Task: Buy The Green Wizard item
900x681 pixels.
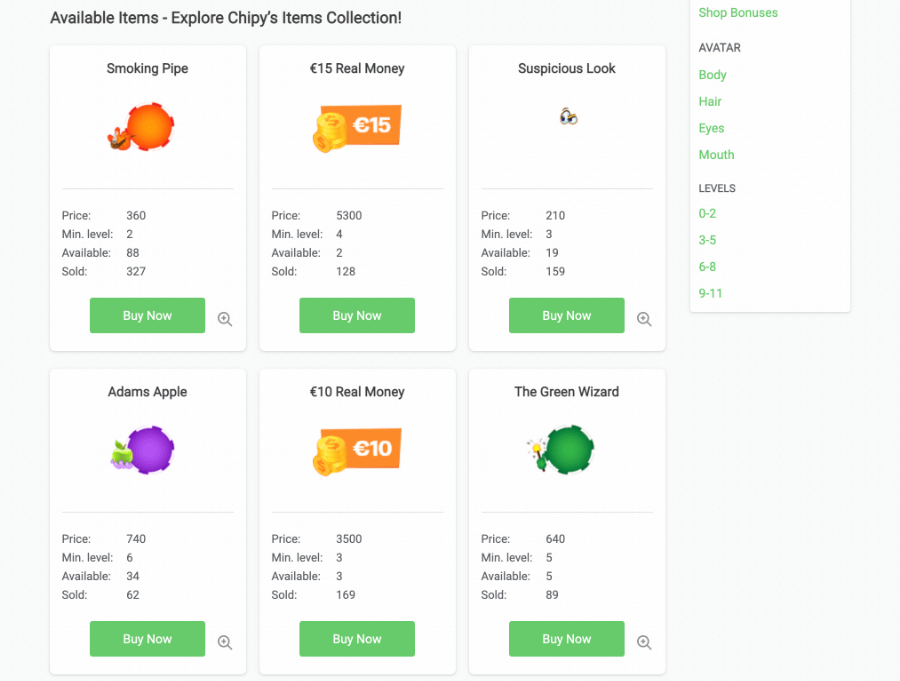Action: click(566, 639)
